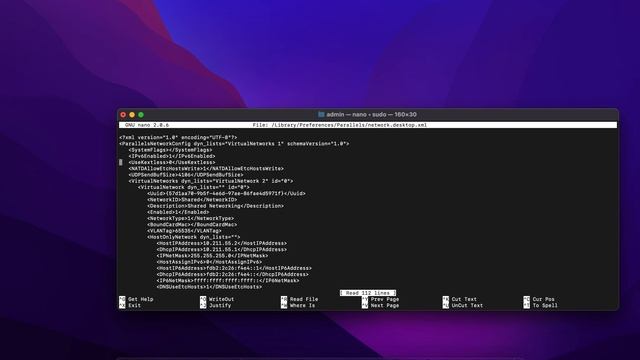
Task: Click the VLANTag 65535 line
Action: click(184, 231)
